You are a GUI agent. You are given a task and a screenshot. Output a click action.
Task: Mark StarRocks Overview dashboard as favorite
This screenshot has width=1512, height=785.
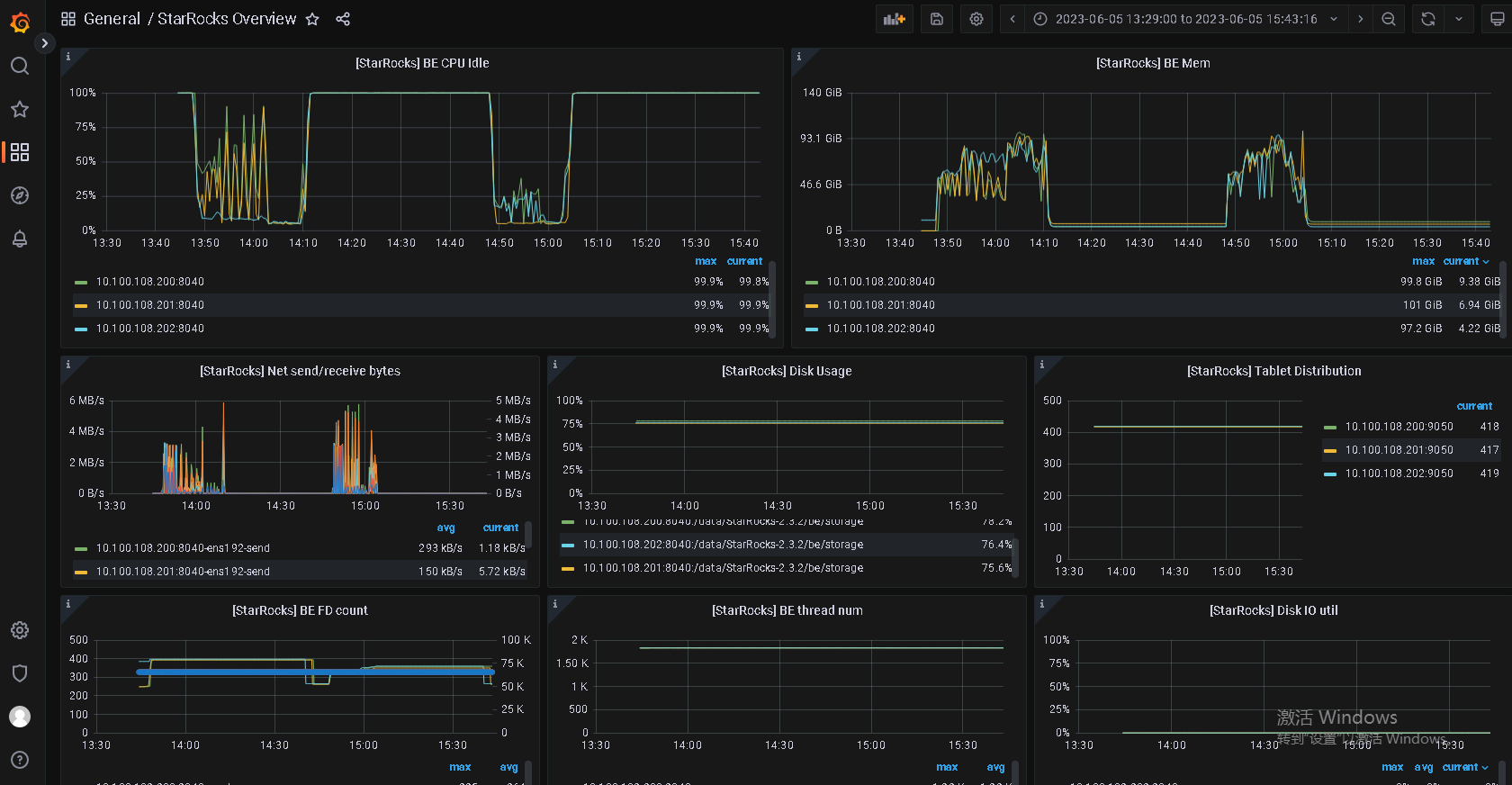coord(312,19)
